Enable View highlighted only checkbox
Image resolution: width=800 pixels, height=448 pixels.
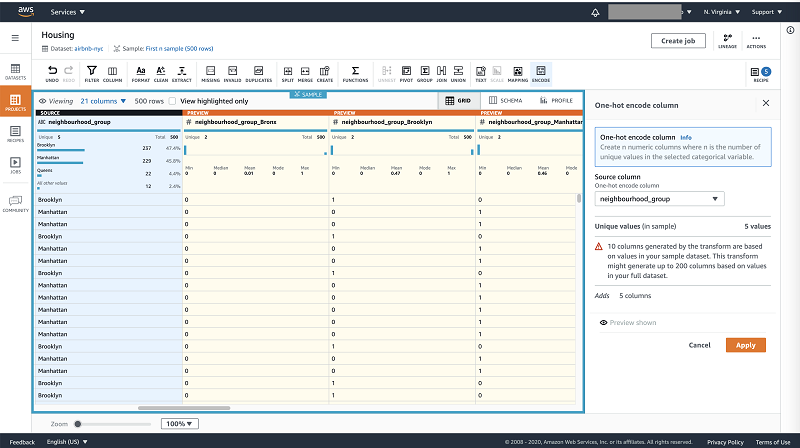(x=173, y=101)
